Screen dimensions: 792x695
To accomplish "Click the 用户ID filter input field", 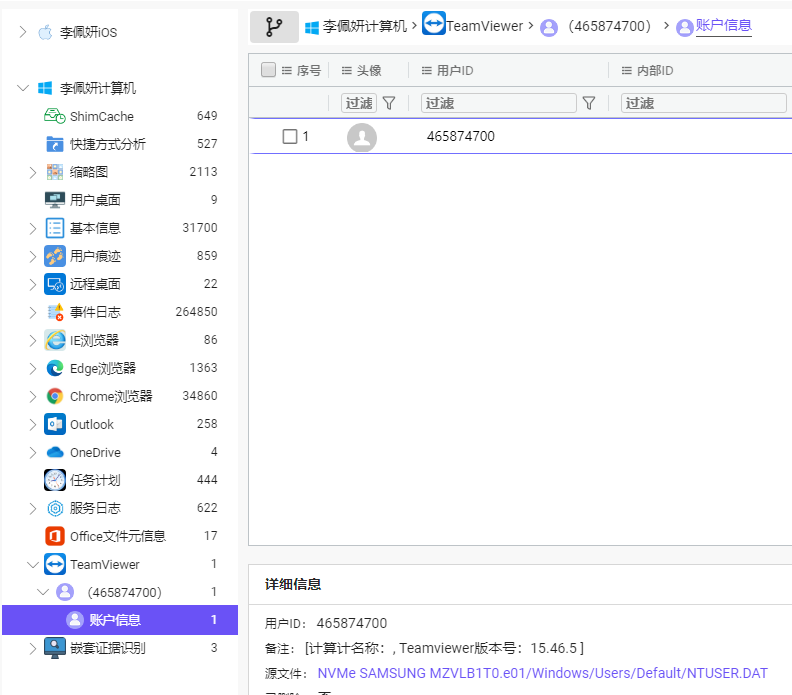I will [499, 103].
